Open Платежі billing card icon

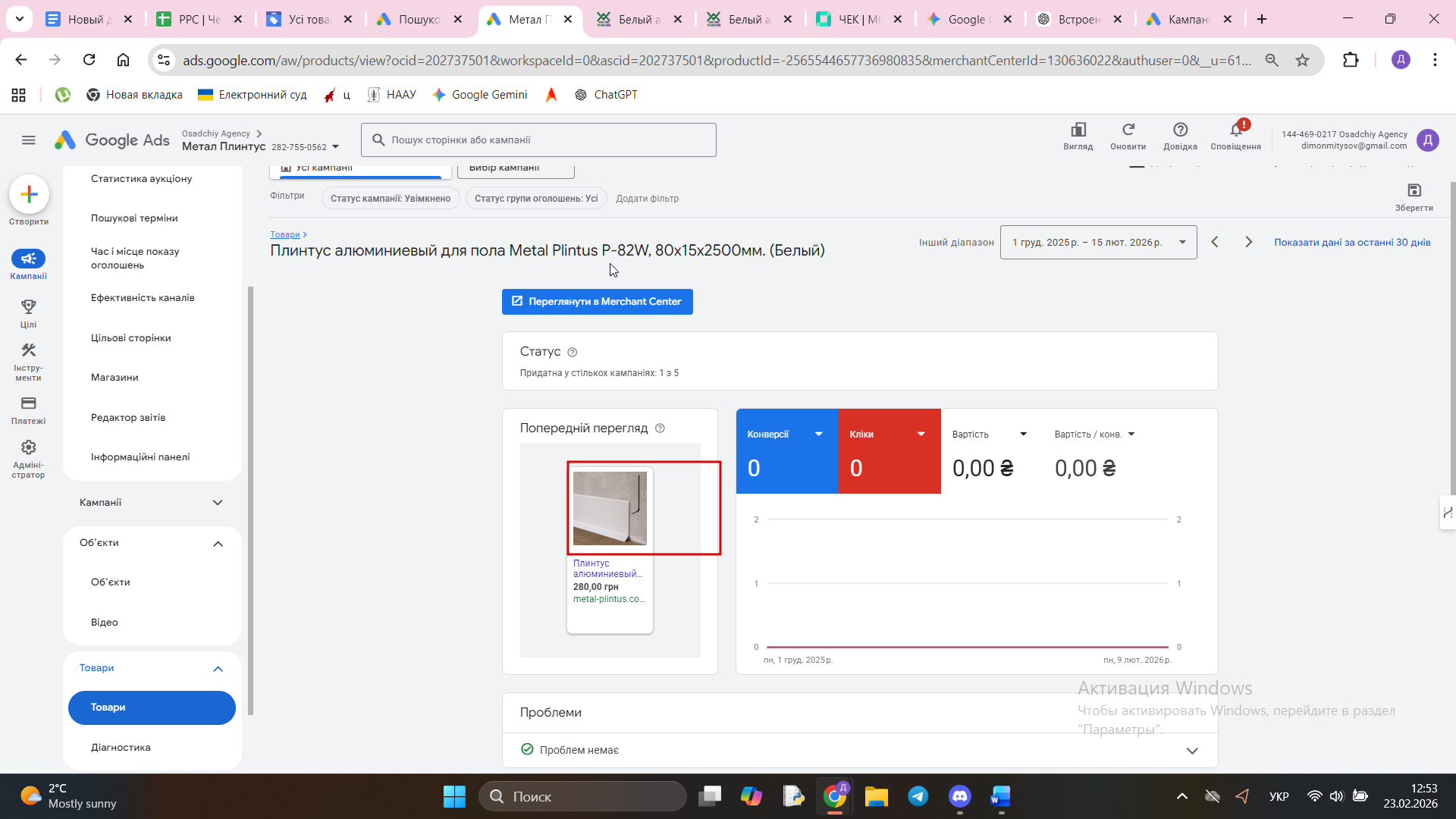pyautogui.click(x=28, y=403)
